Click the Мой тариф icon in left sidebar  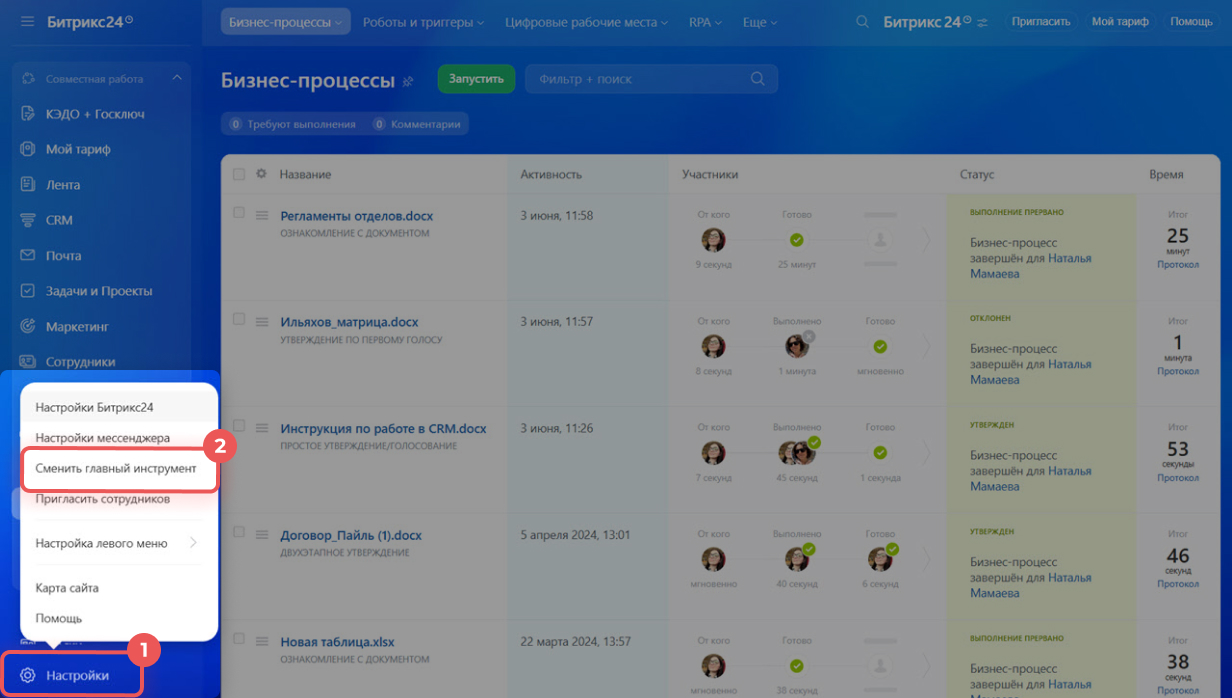click(28, 149)
